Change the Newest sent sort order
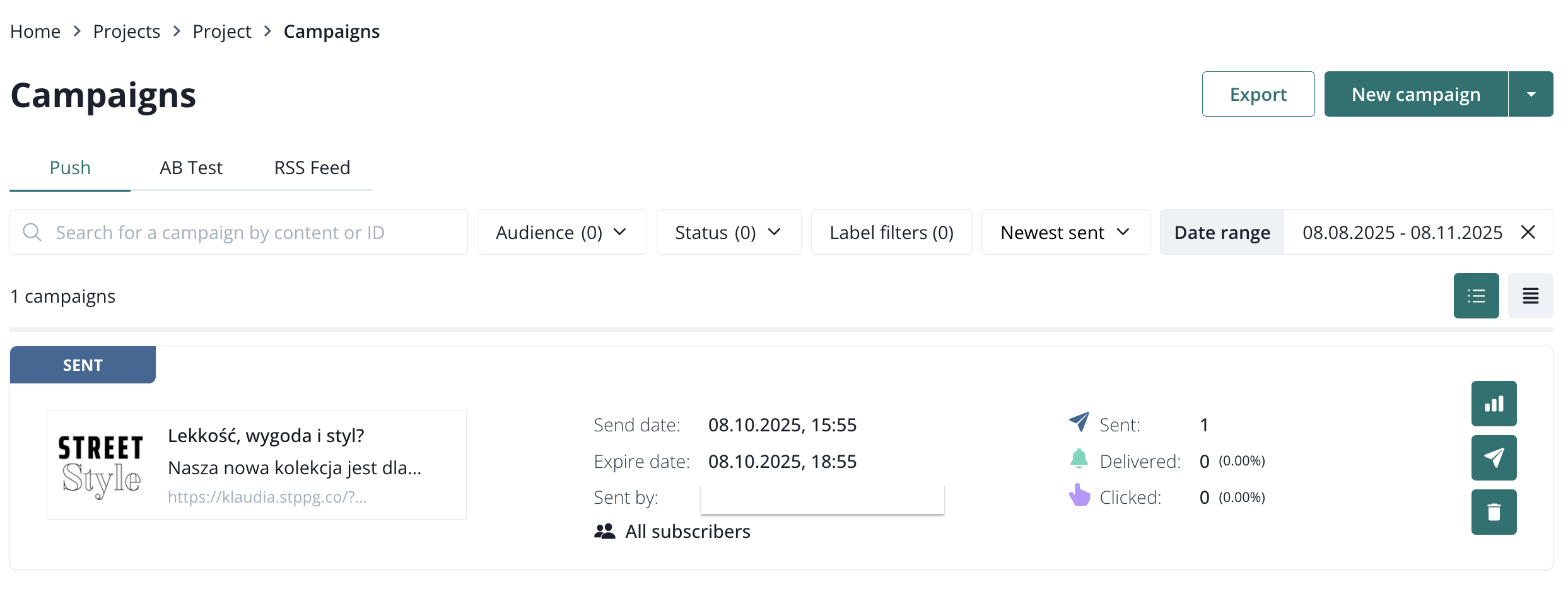The width and height of the screenshot is (1568, 589). pyautogui.click(x=1065, y=232)
